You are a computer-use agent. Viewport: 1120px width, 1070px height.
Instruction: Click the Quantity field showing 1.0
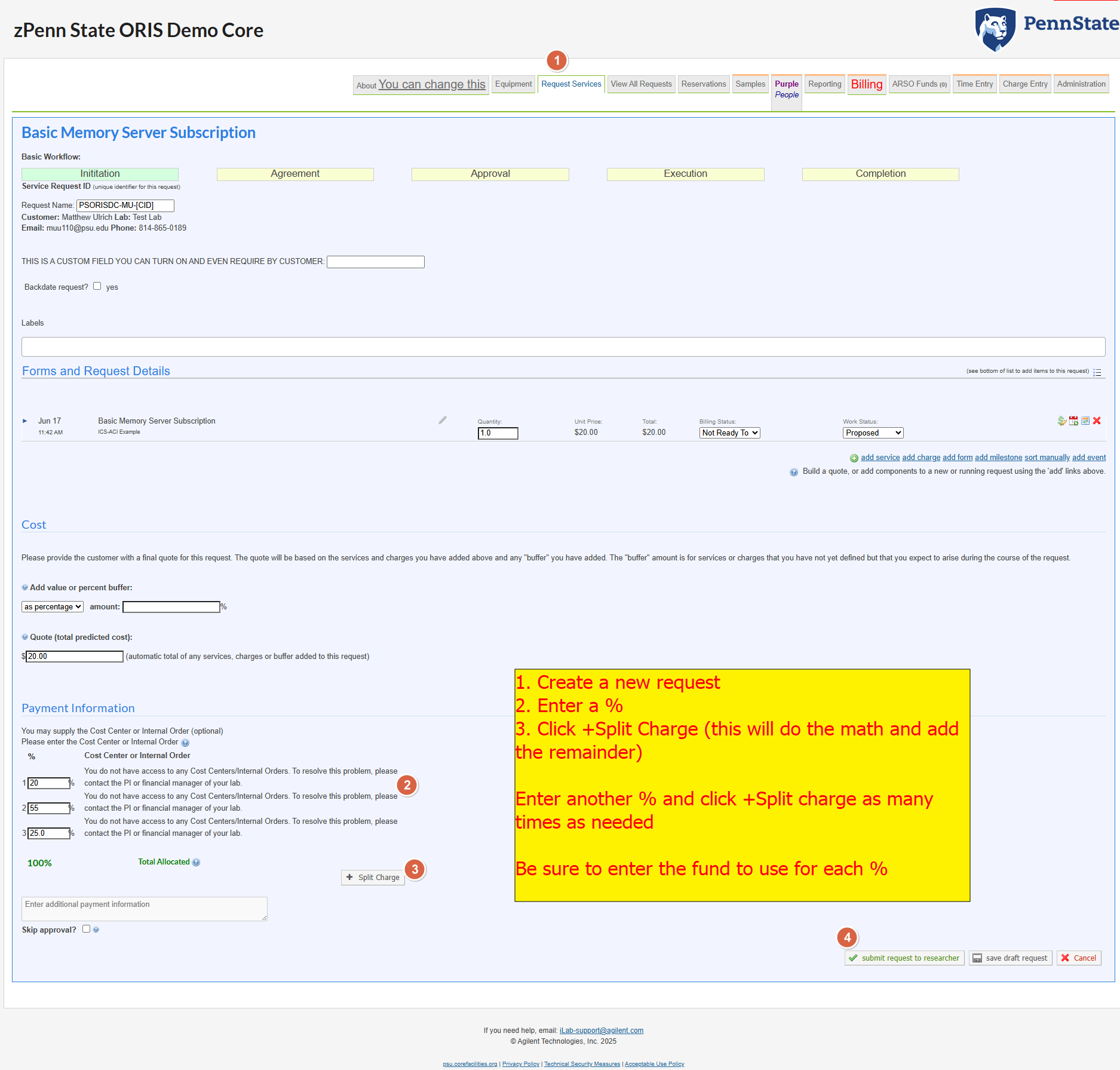pyautogui.click(x=498, y=433)
